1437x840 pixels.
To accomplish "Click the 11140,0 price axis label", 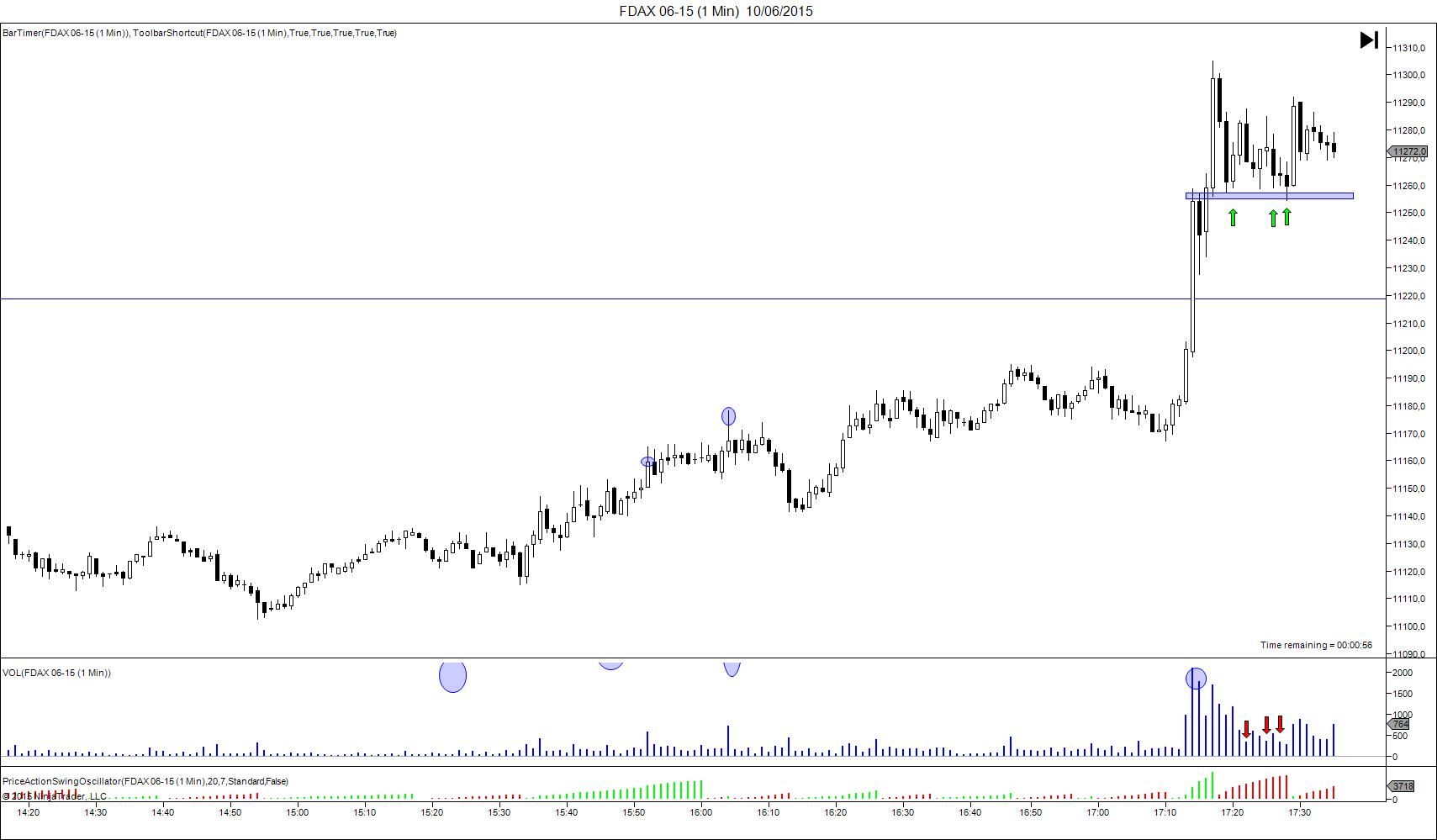I will click(x=1408, y=516).
